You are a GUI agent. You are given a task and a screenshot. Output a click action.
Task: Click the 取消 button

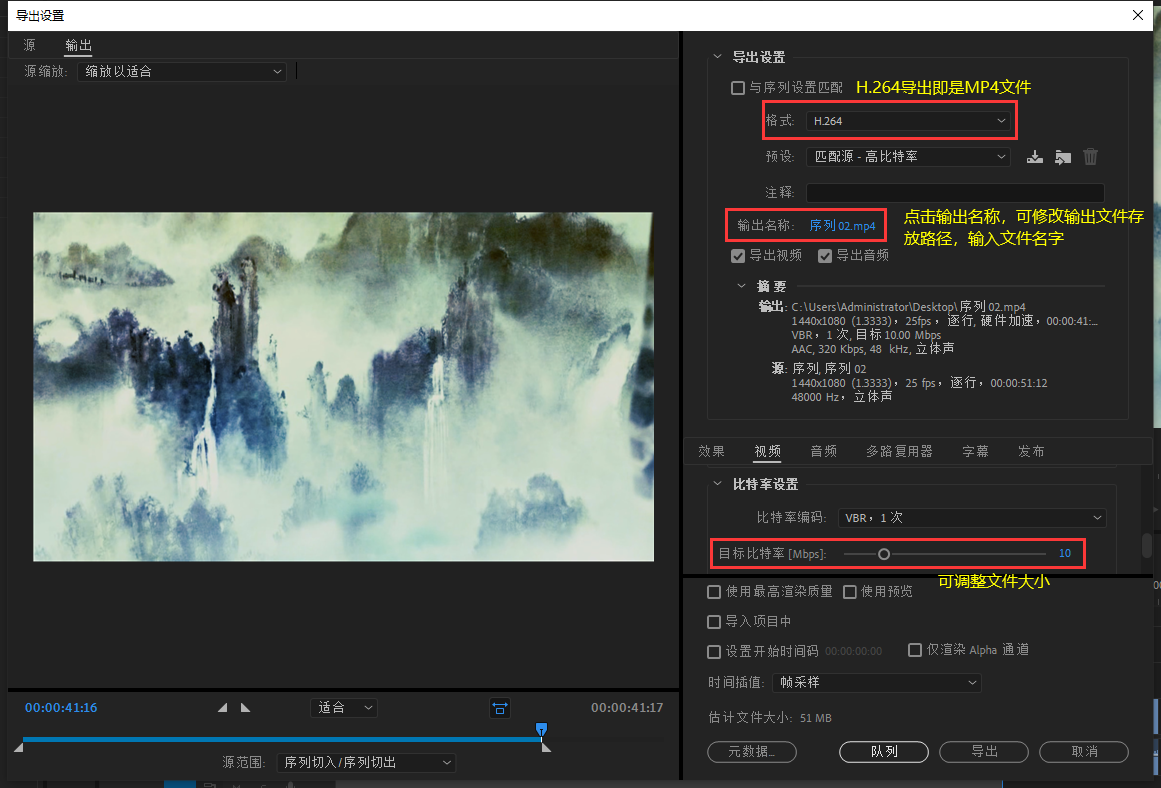tap(1084, 752)
